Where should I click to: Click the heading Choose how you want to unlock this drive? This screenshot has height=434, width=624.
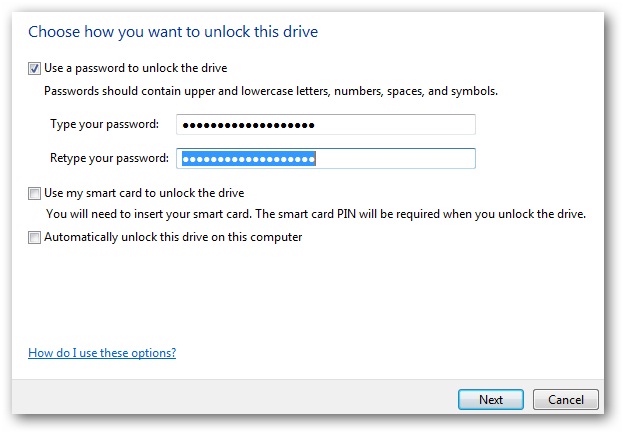pos(173,32)
